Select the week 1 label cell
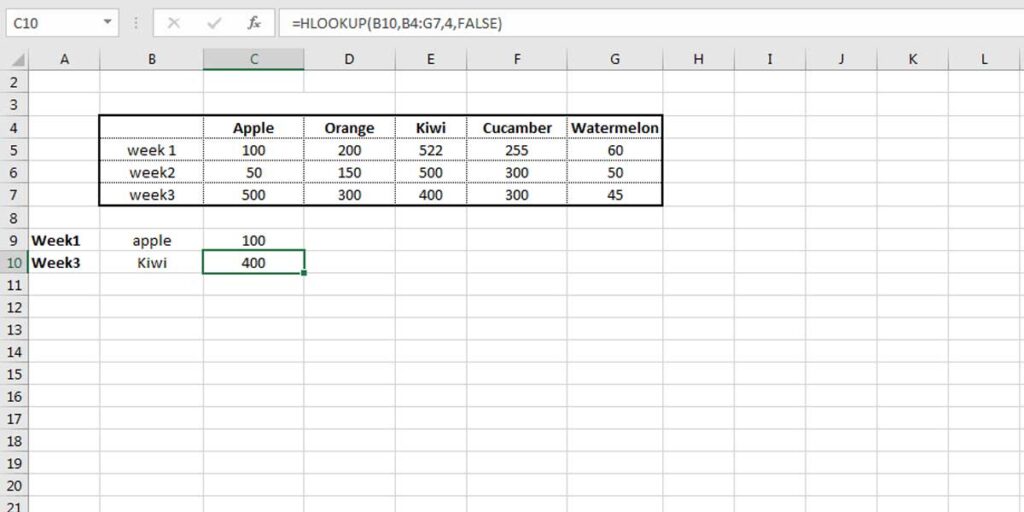 point(152,150)
